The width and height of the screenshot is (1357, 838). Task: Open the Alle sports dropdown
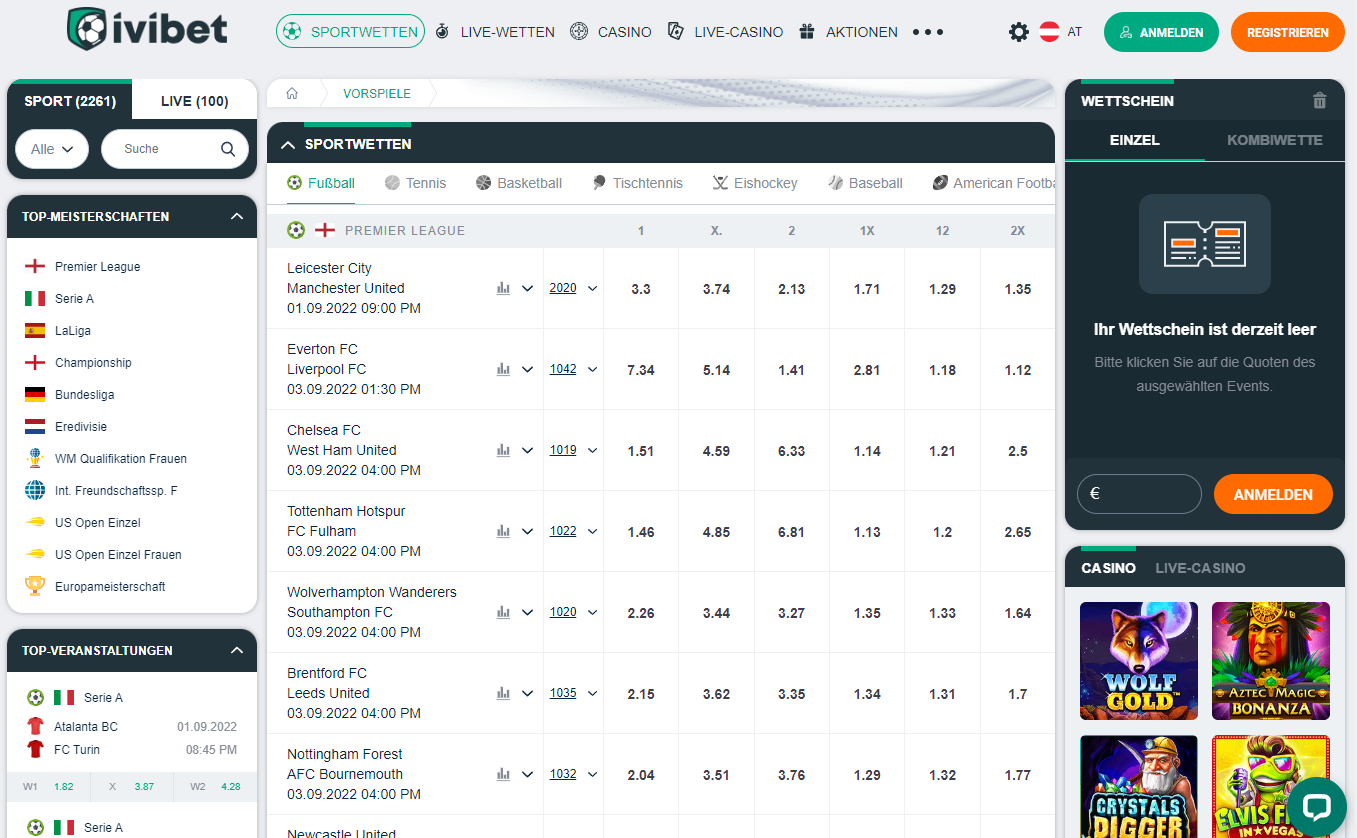(x=51, y=148)
